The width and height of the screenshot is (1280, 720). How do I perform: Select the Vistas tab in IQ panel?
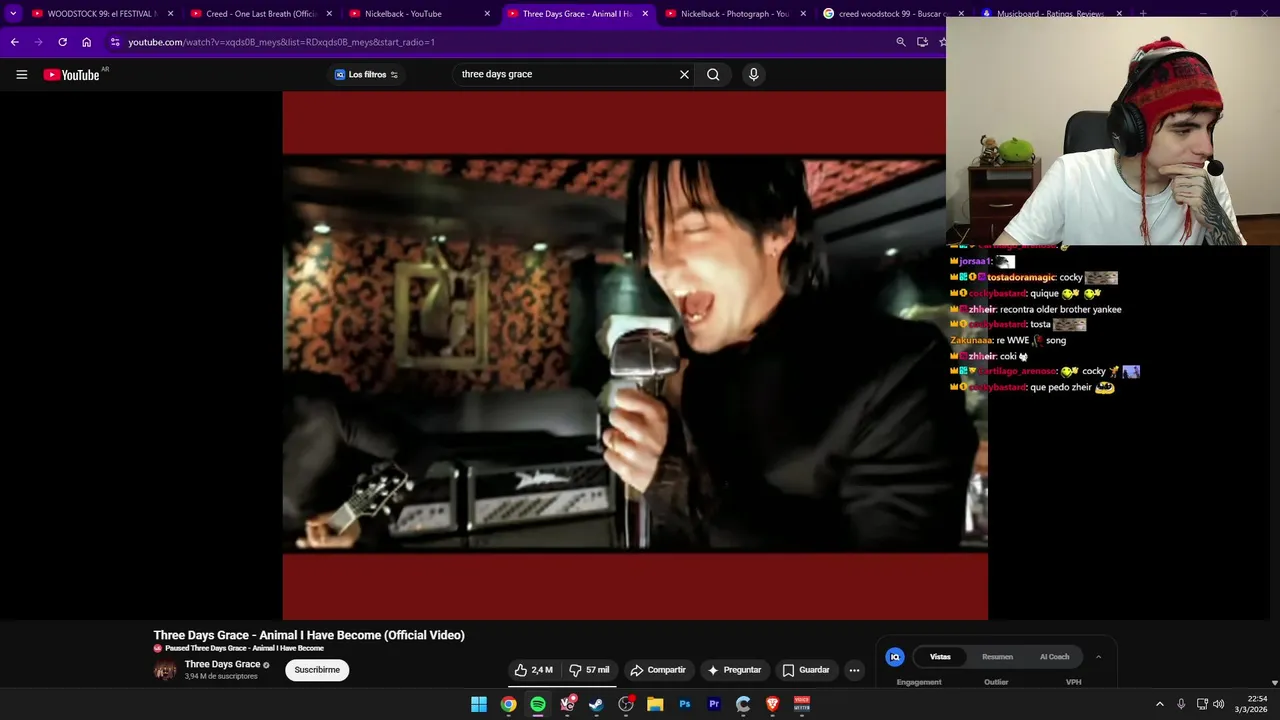[x=940, y=657]
